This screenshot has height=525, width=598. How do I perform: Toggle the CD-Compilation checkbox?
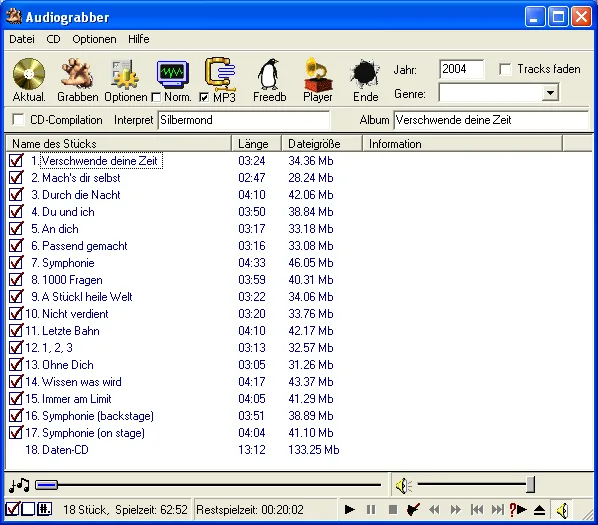click(x=18, y=120)
